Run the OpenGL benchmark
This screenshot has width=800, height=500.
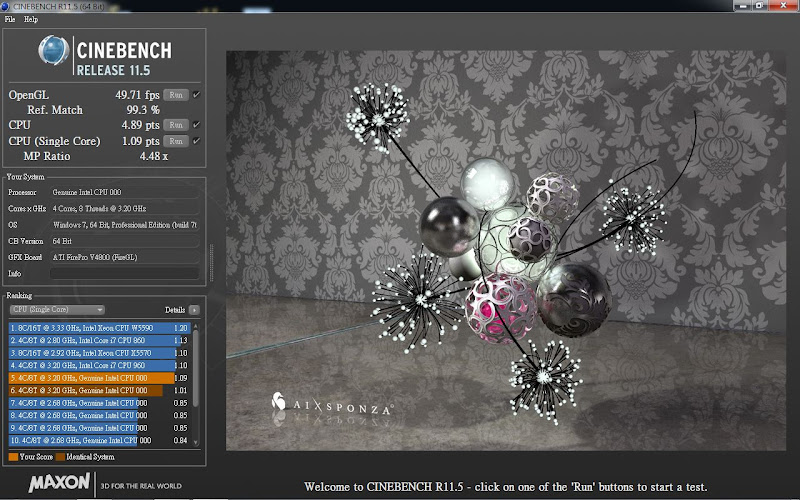176,95
